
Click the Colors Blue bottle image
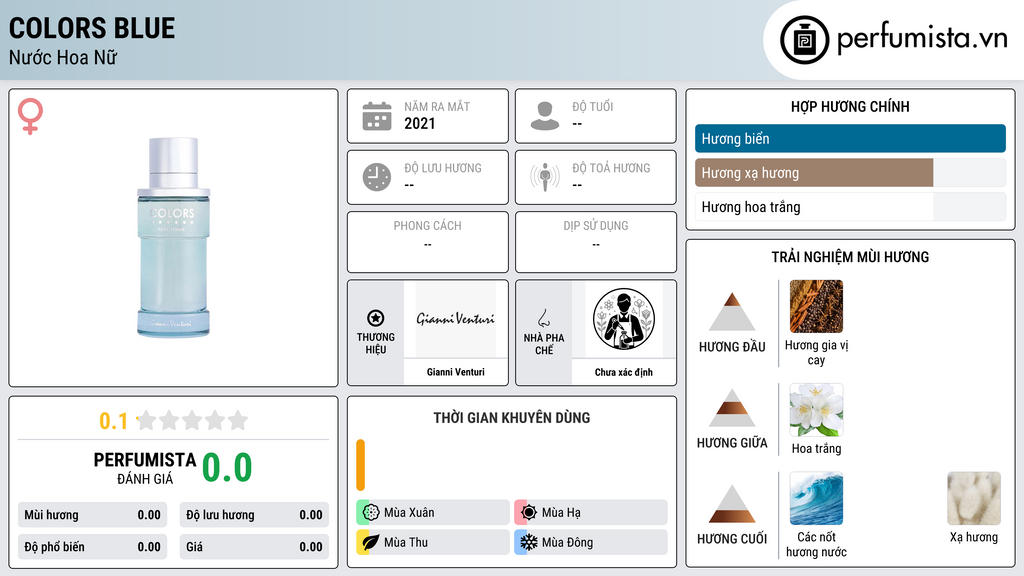pos(173,237)
